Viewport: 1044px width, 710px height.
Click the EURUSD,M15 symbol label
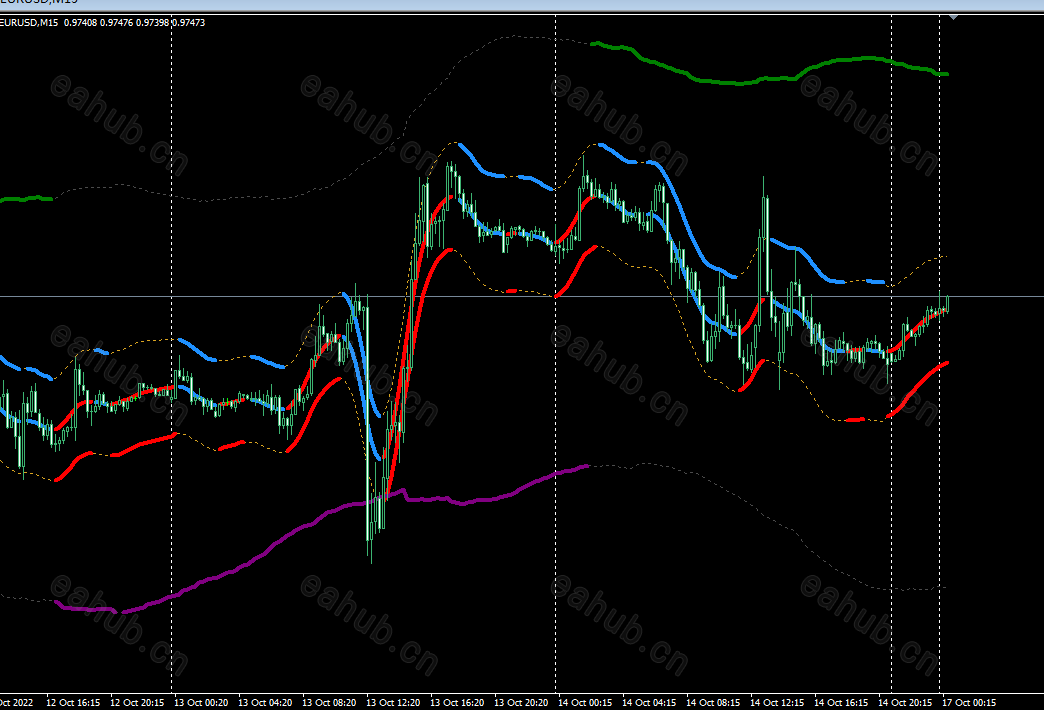29,23
